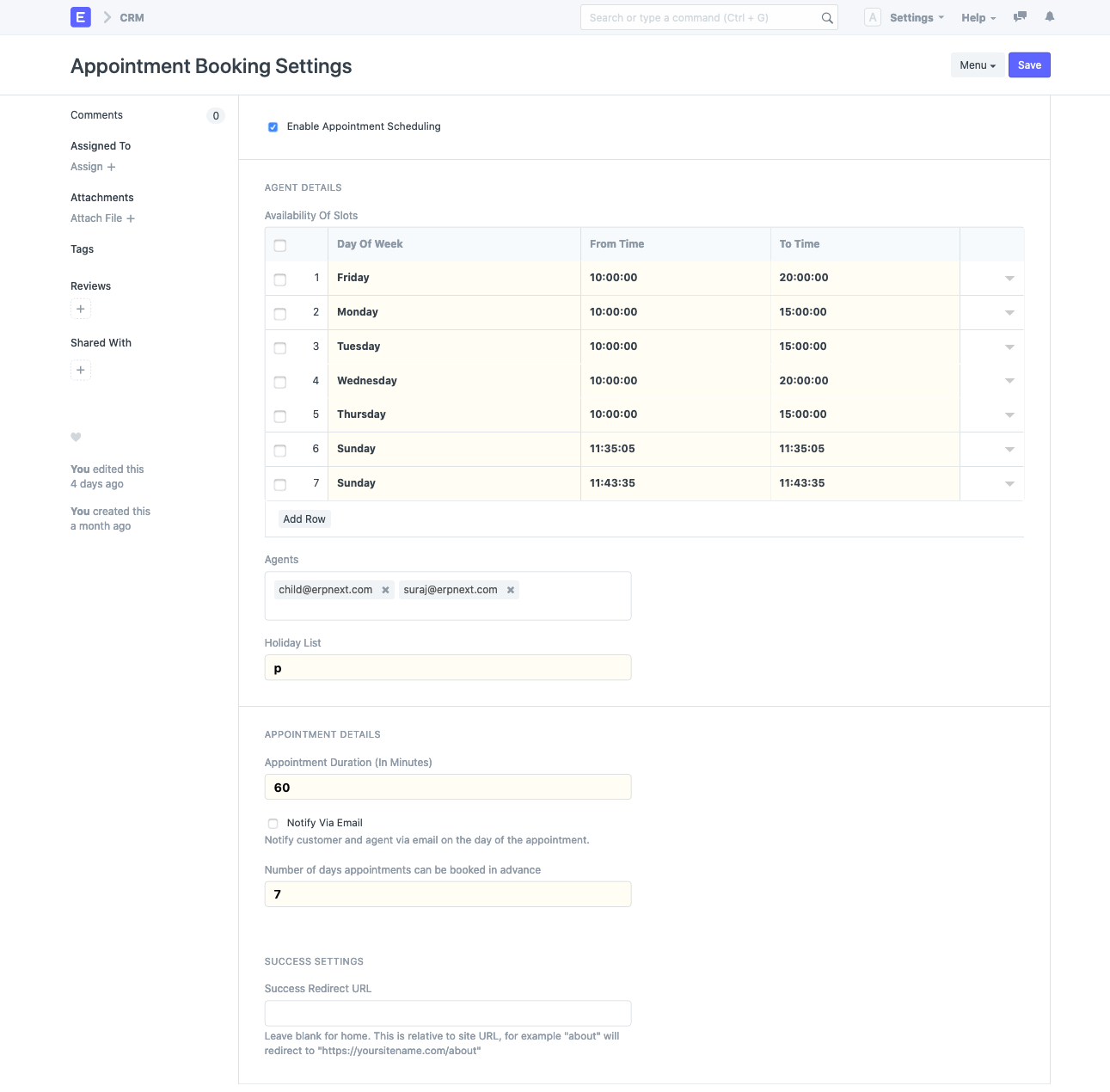This screenshot has width=1110, height=1092.
Task: Click the CRM breadcrumb
Action: coord(131,17)
